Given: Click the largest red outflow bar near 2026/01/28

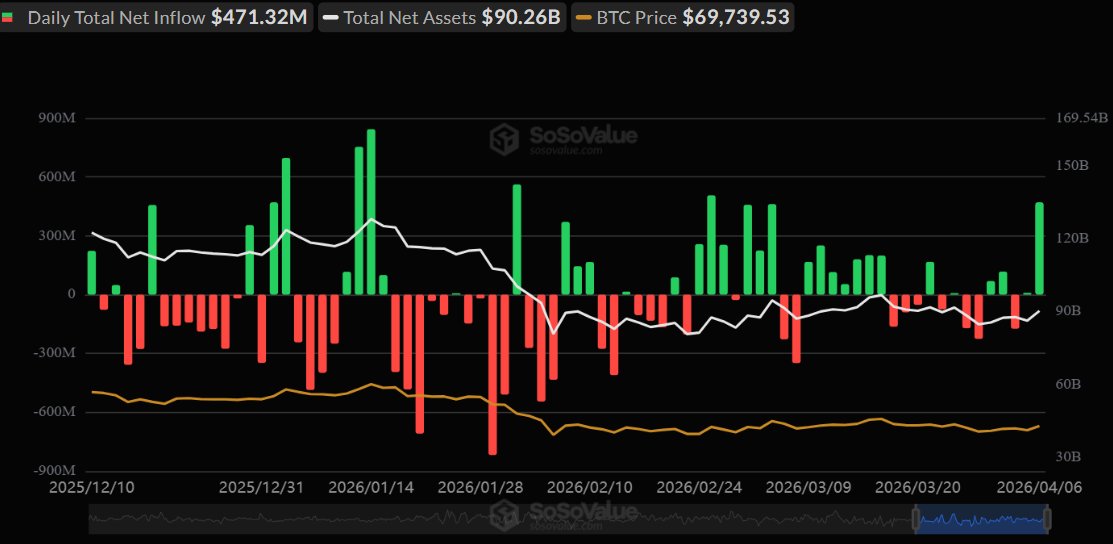Looking at the screenshot, I should tap(493, 374).
